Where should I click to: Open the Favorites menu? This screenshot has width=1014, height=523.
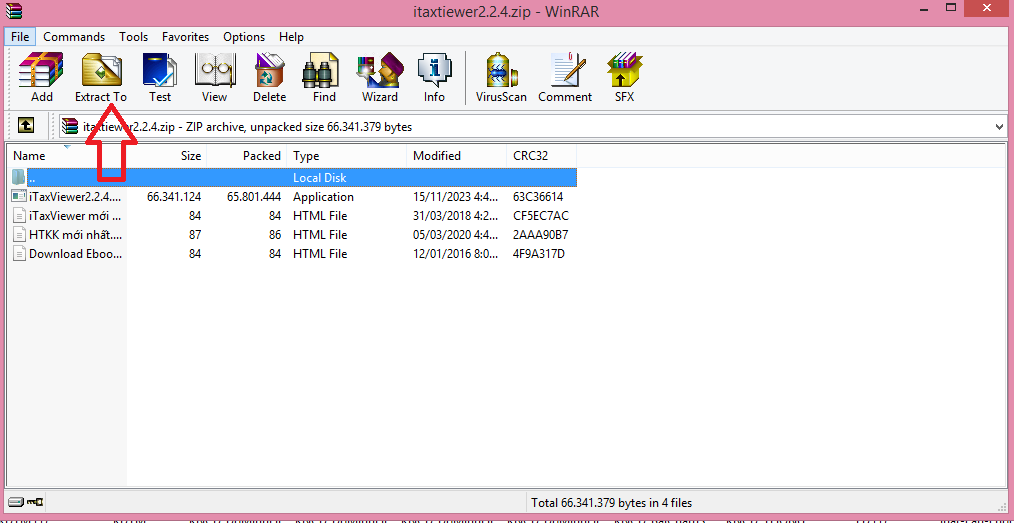tap(186, 37)
